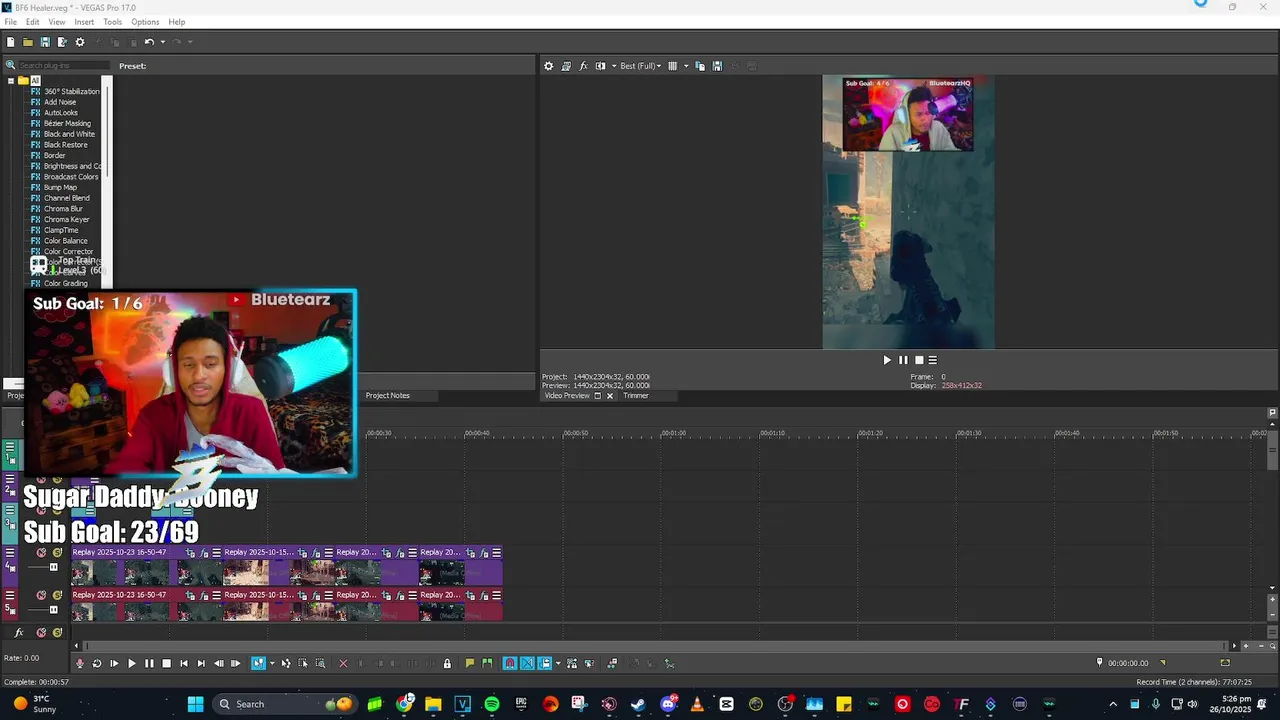Play video in preview window

tap(886, 360)
